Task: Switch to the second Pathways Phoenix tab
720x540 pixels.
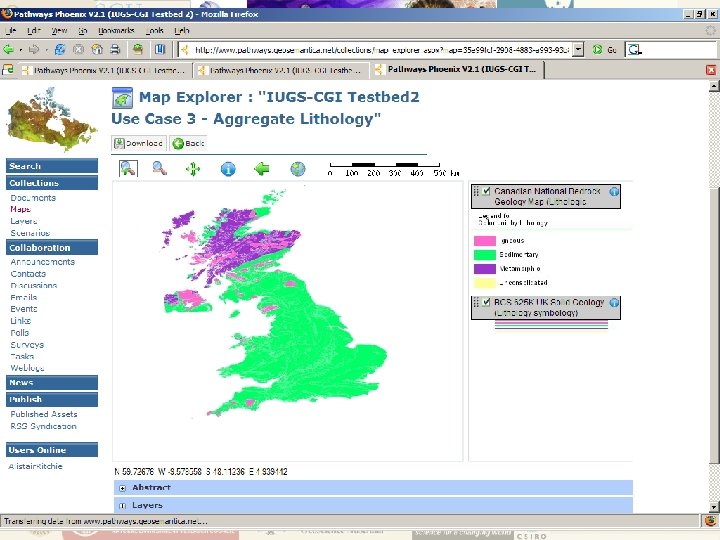Action: [x=281, y=70]
